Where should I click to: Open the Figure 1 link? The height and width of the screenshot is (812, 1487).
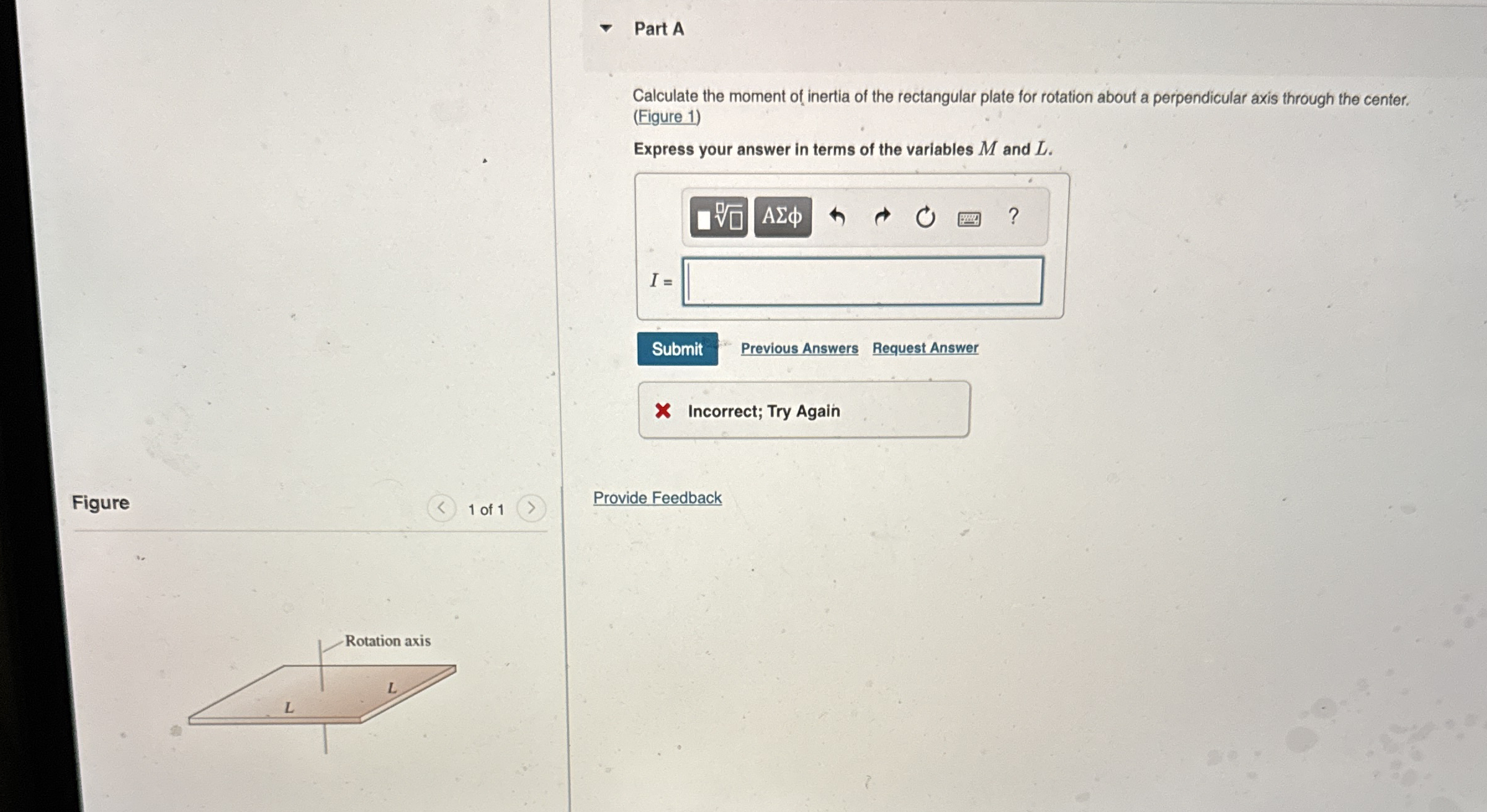[x=667, y=117]
